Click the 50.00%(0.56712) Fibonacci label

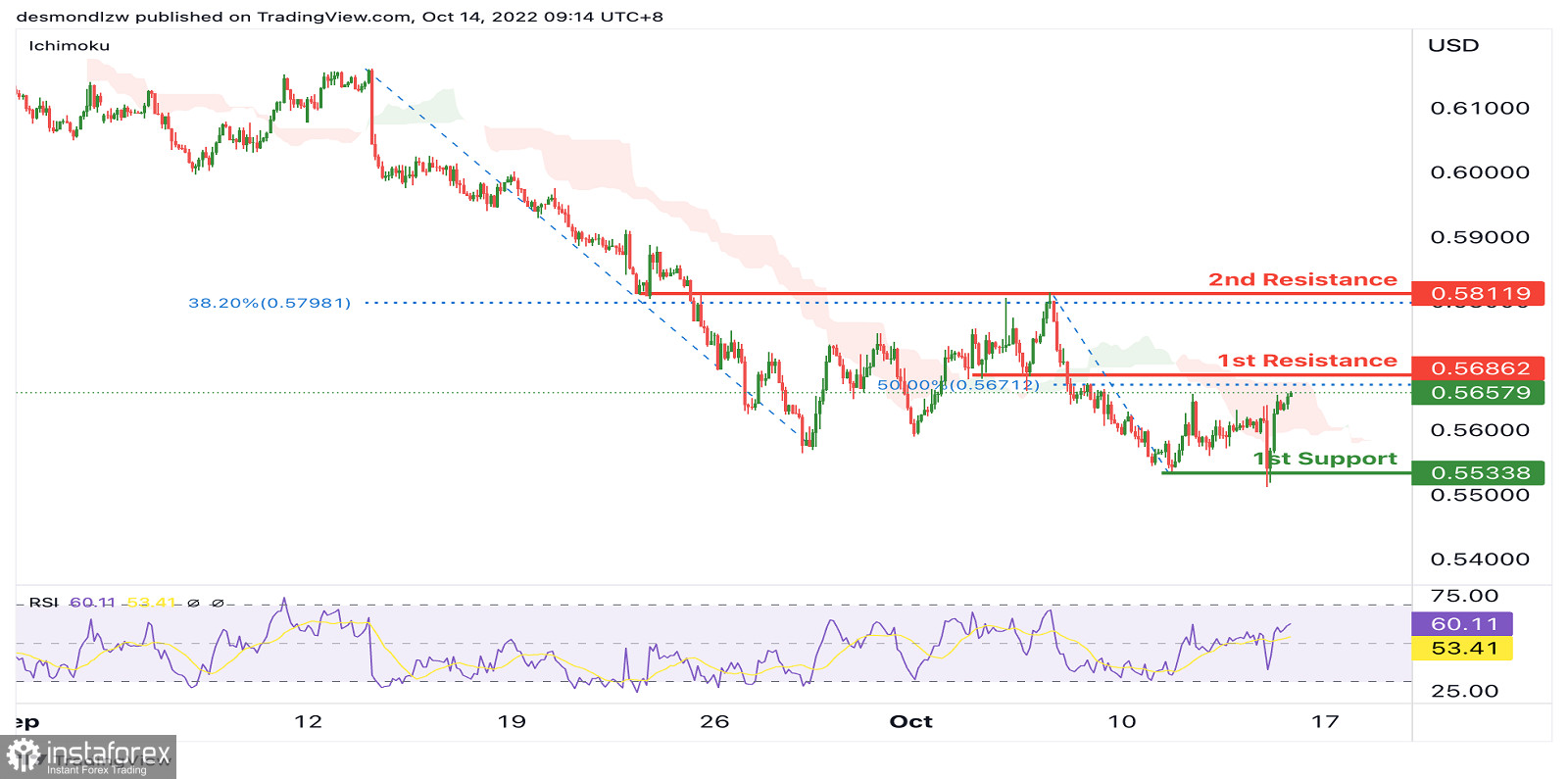958,385
